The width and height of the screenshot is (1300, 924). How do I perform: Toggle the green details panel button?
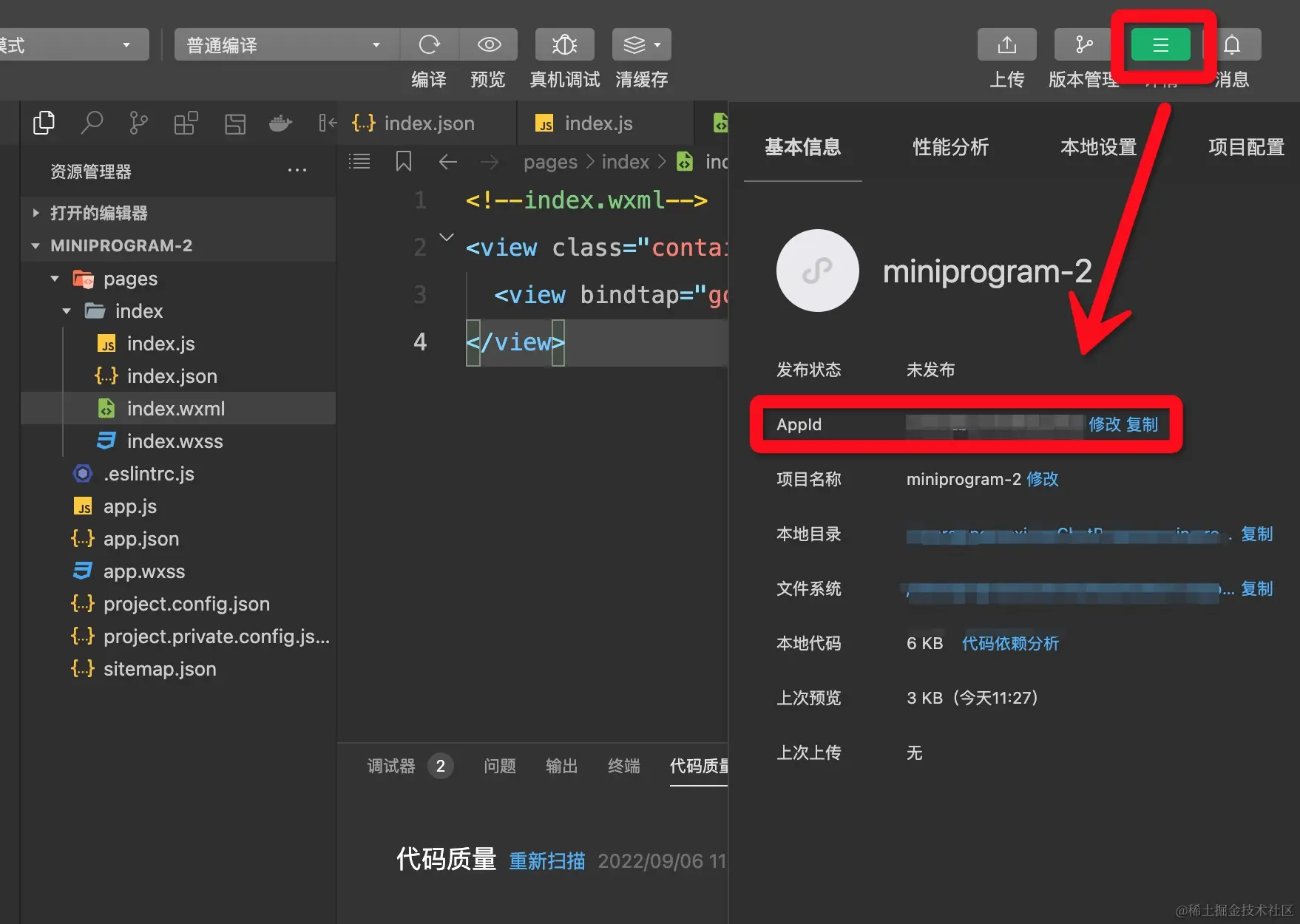[1160, 45]
